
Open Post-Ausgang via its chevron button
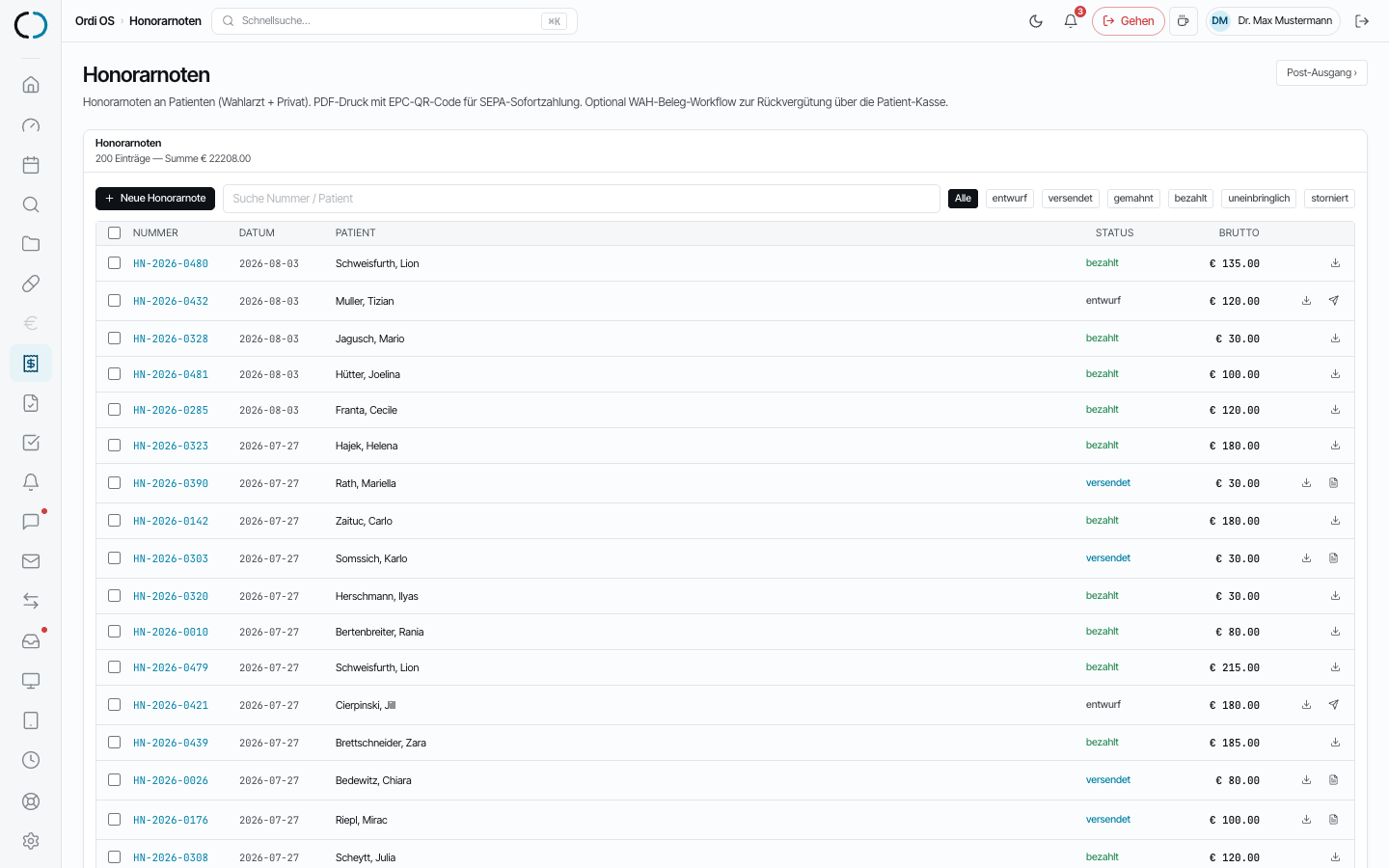[x=1321, y=73]
